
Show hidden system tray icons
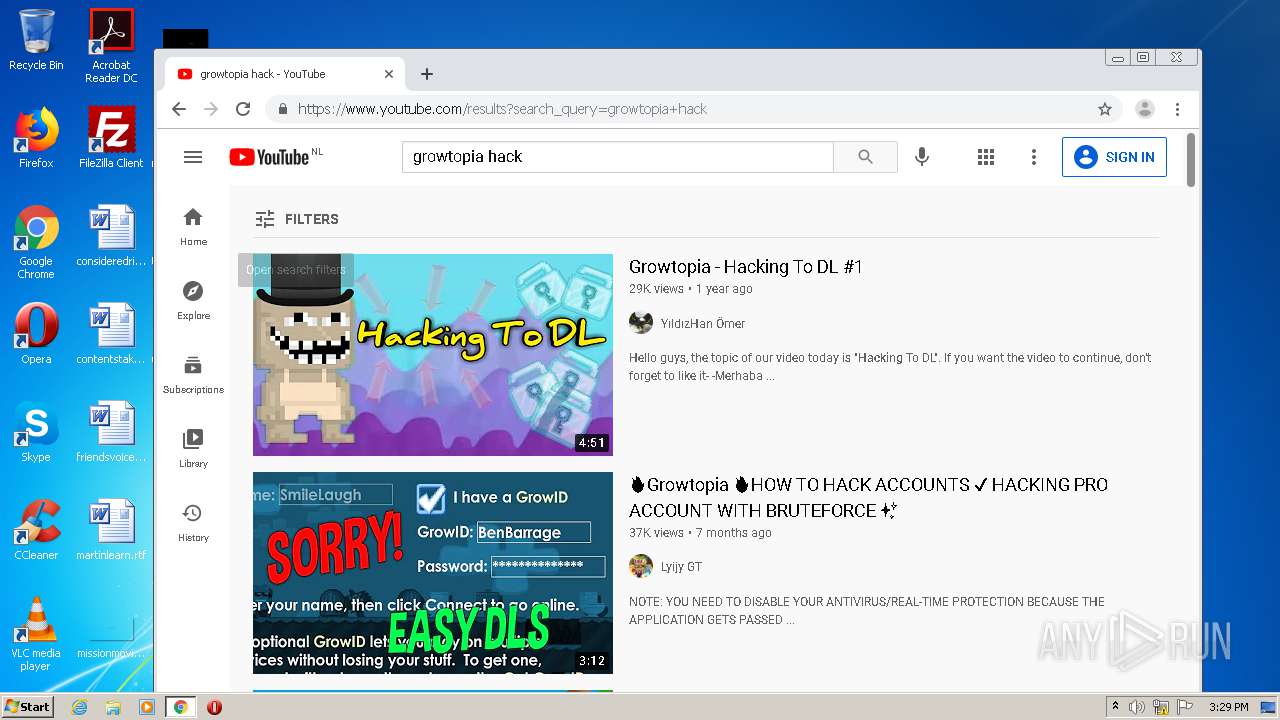pyautogui.click(x=1116, y=707)
